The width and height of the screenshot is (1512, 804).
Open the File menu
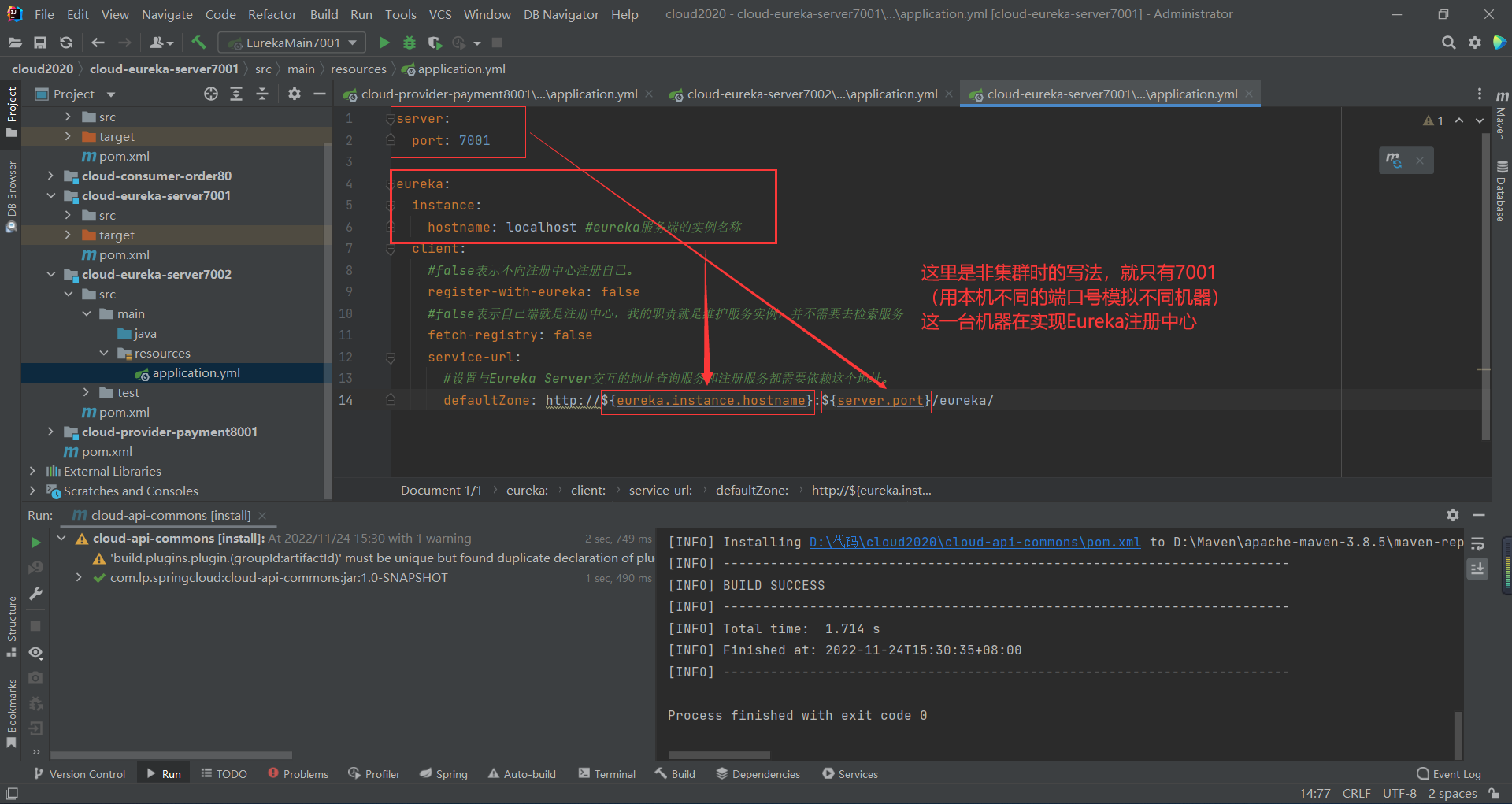pyautogui.click(x=44, y=14)
